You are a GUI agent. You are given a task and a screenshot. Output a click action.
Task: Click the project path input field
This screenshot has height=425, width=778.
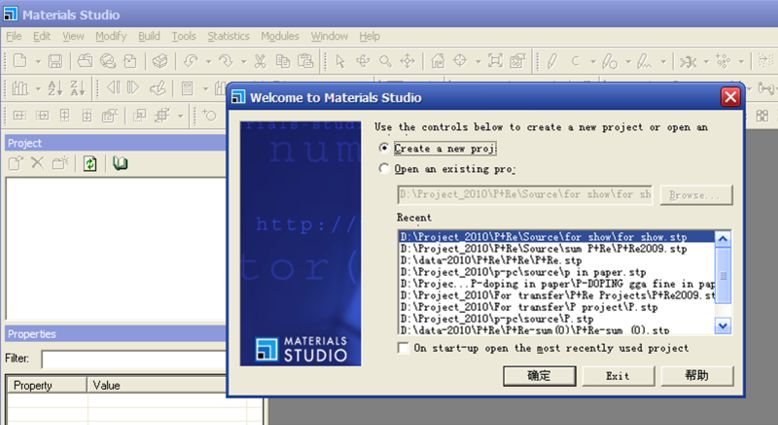point(524,194)
